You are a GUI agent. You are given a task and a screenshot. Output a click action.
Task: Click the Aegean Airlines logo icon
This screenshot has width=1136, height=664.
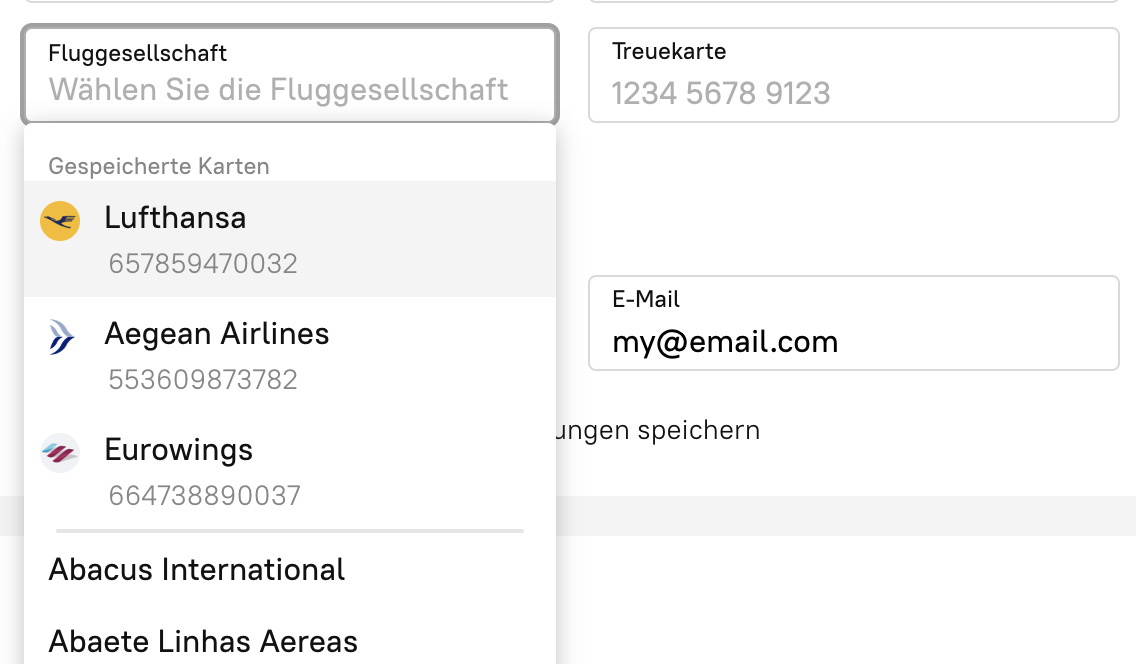(60, 337)
